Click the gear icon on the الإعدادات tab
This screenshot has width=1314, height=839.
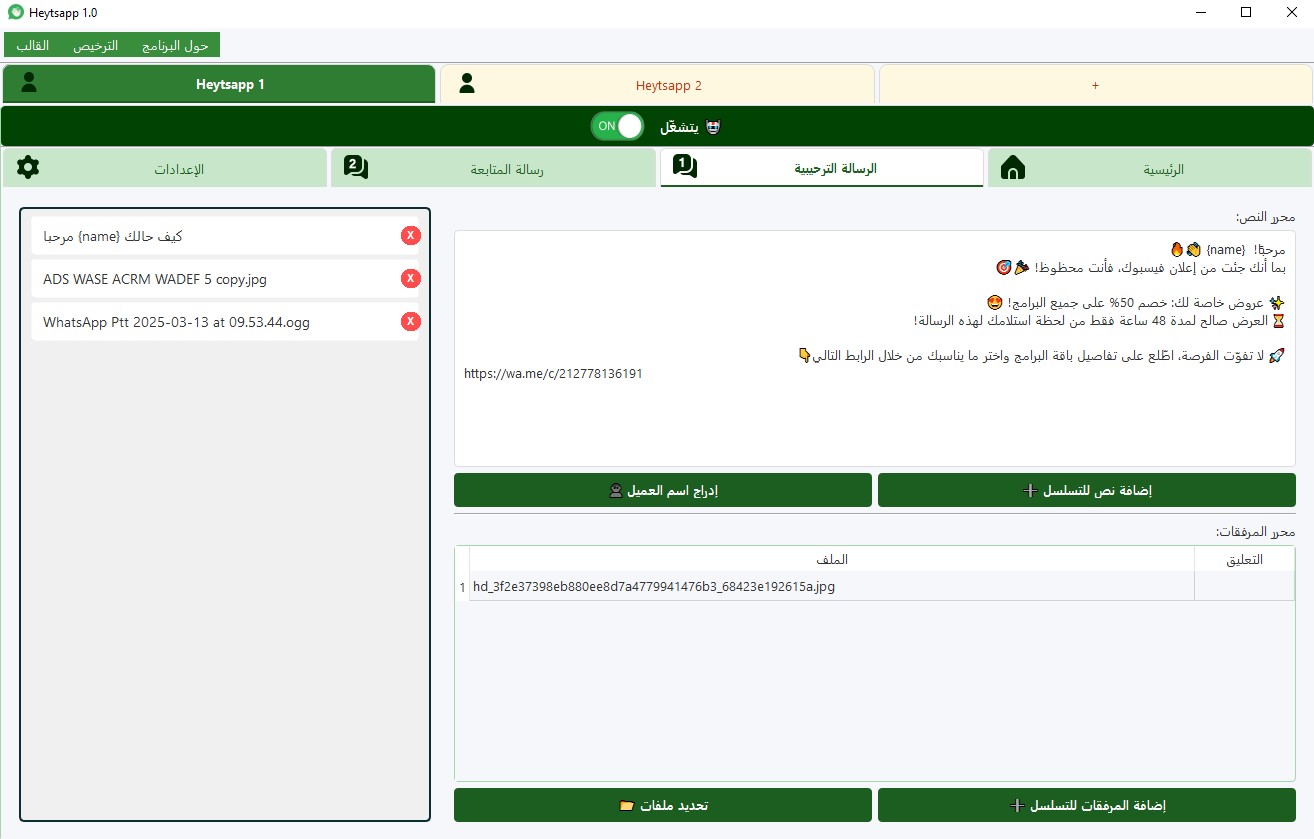(28, 167)
